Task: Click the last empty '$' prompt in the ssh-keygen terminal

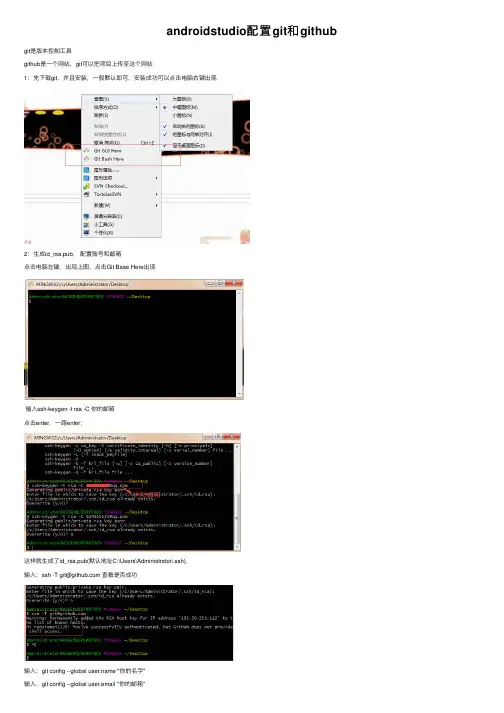Action: click(28, 547)
